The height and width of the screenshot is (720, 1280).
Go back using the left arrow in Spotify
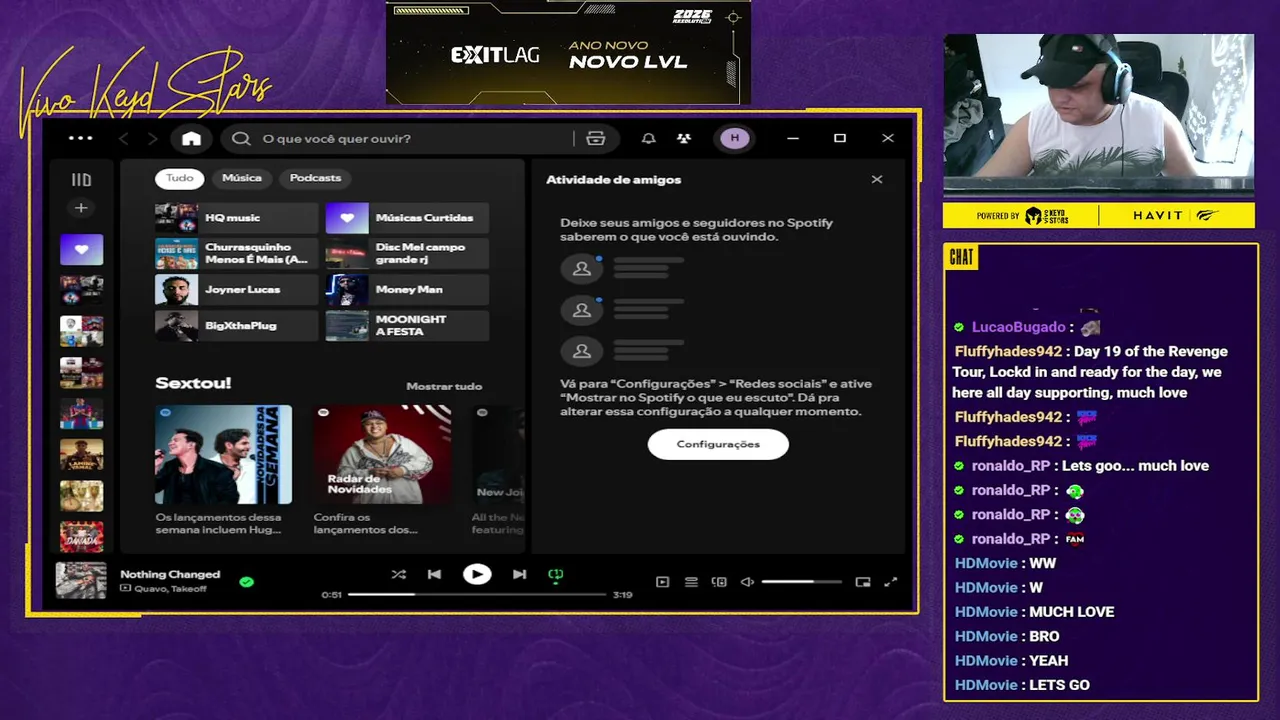pos(124,138)
